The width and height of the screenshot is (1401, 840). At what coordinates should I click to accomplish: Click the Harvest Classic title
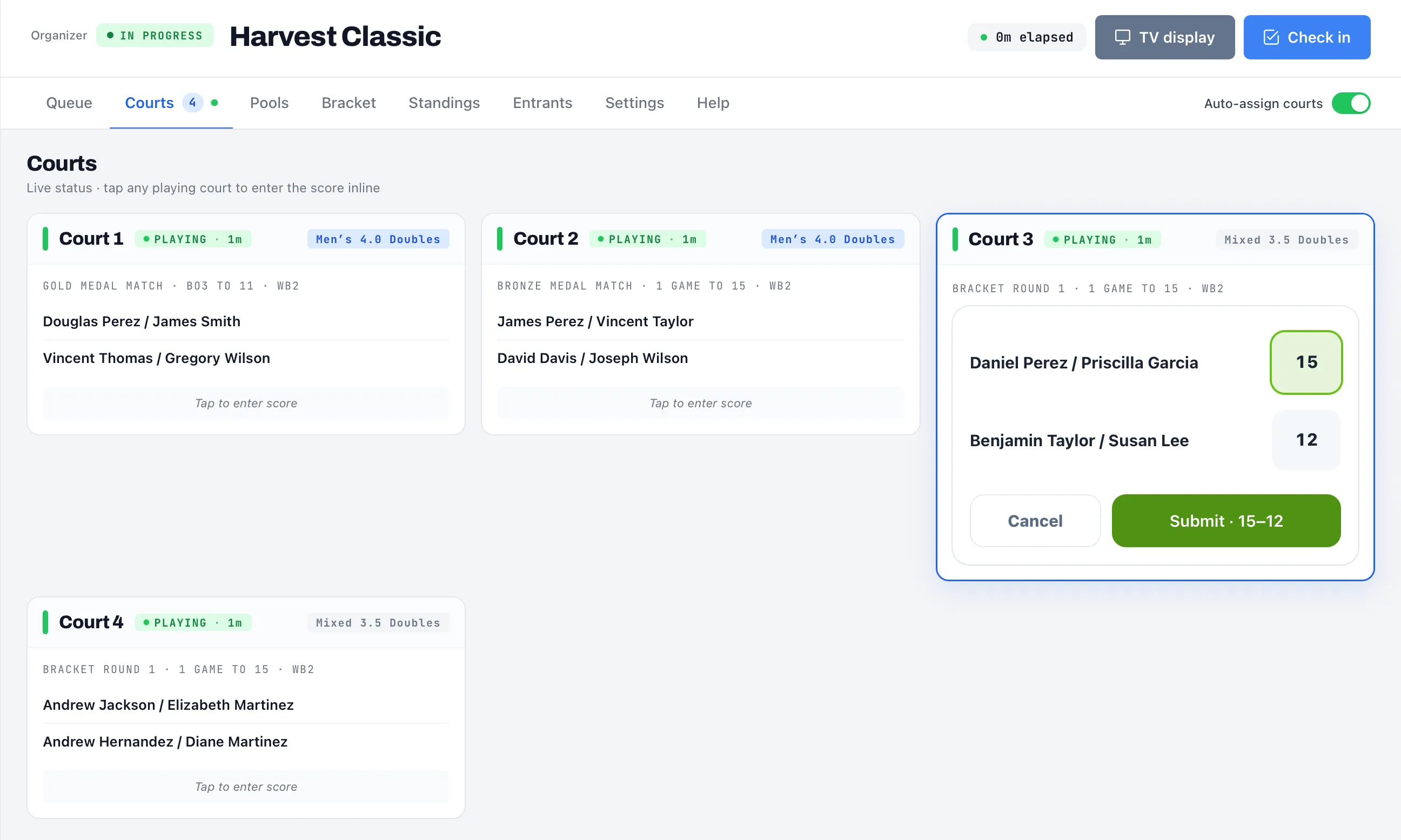[335, 36]
